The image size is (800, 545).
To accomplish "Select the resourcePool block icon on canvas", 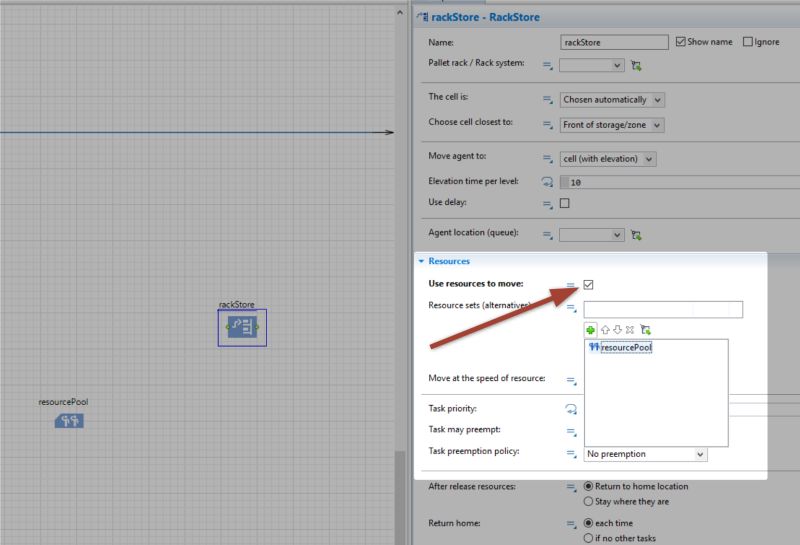I will click(x=69, y=421).
